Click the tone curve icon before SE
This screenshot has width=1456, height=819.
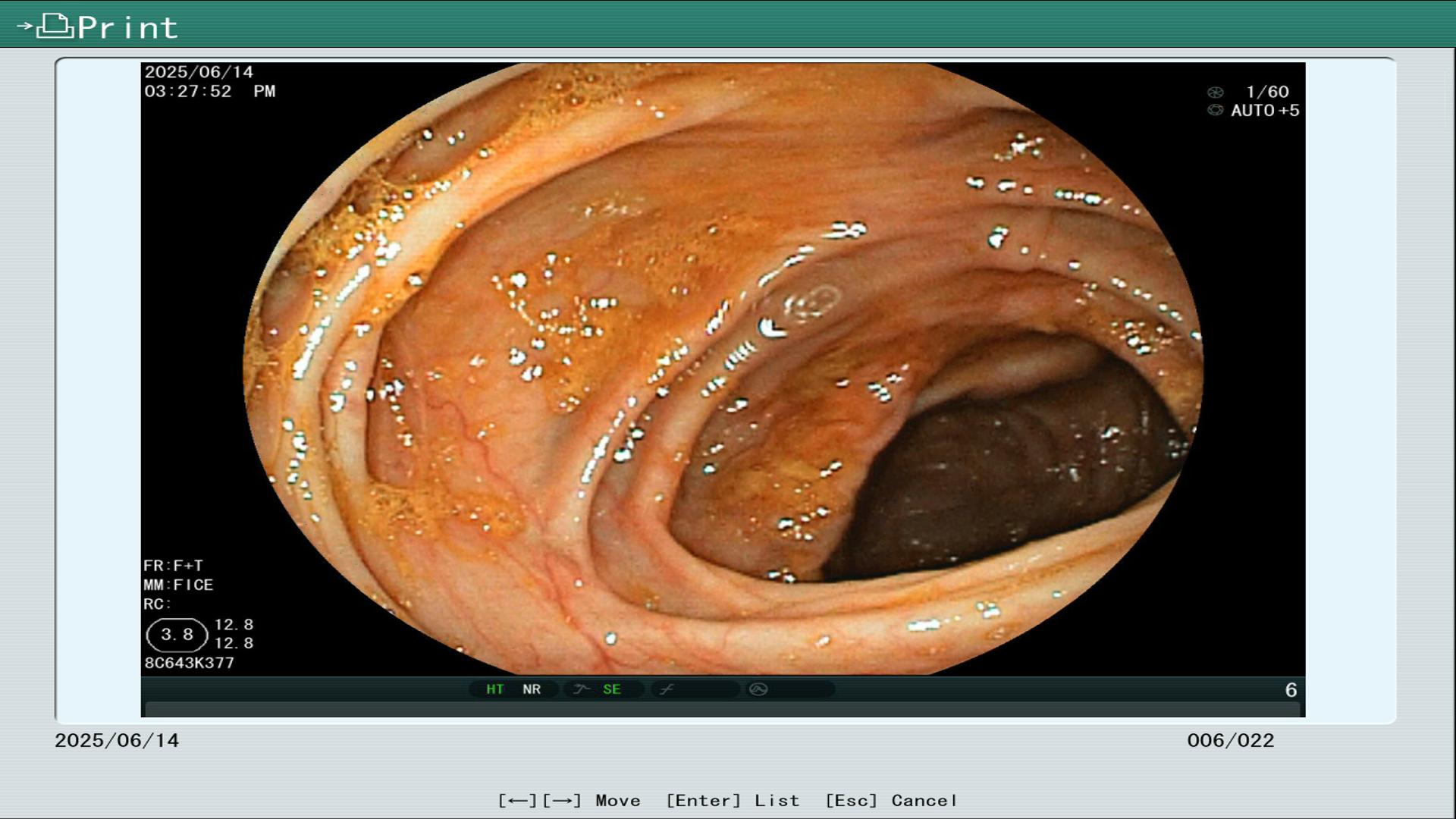(x=582, y=689)
